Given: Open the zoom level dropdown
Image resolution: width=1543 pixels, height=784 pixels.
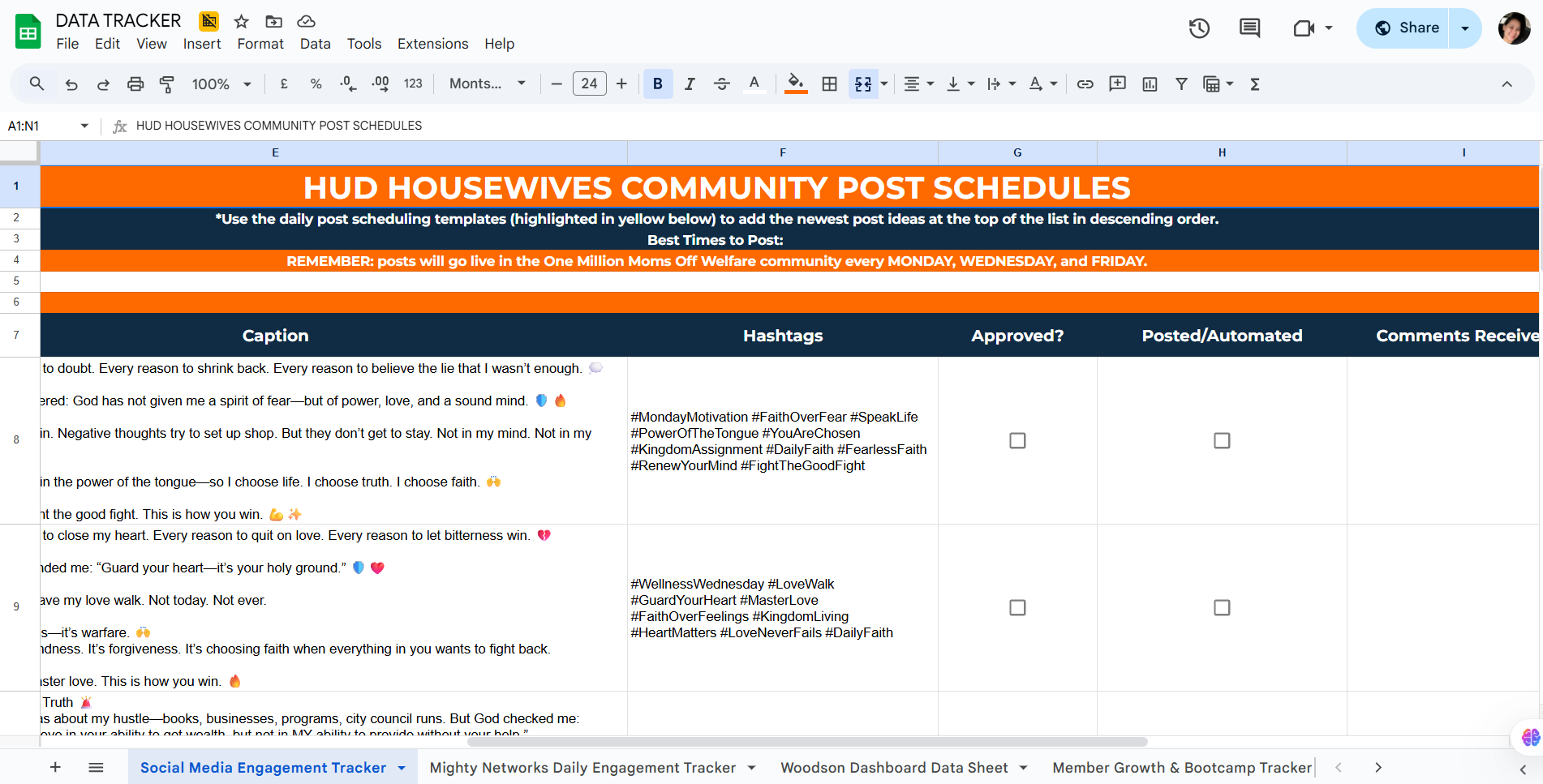Looking at the screenshot, I should 221,84.
